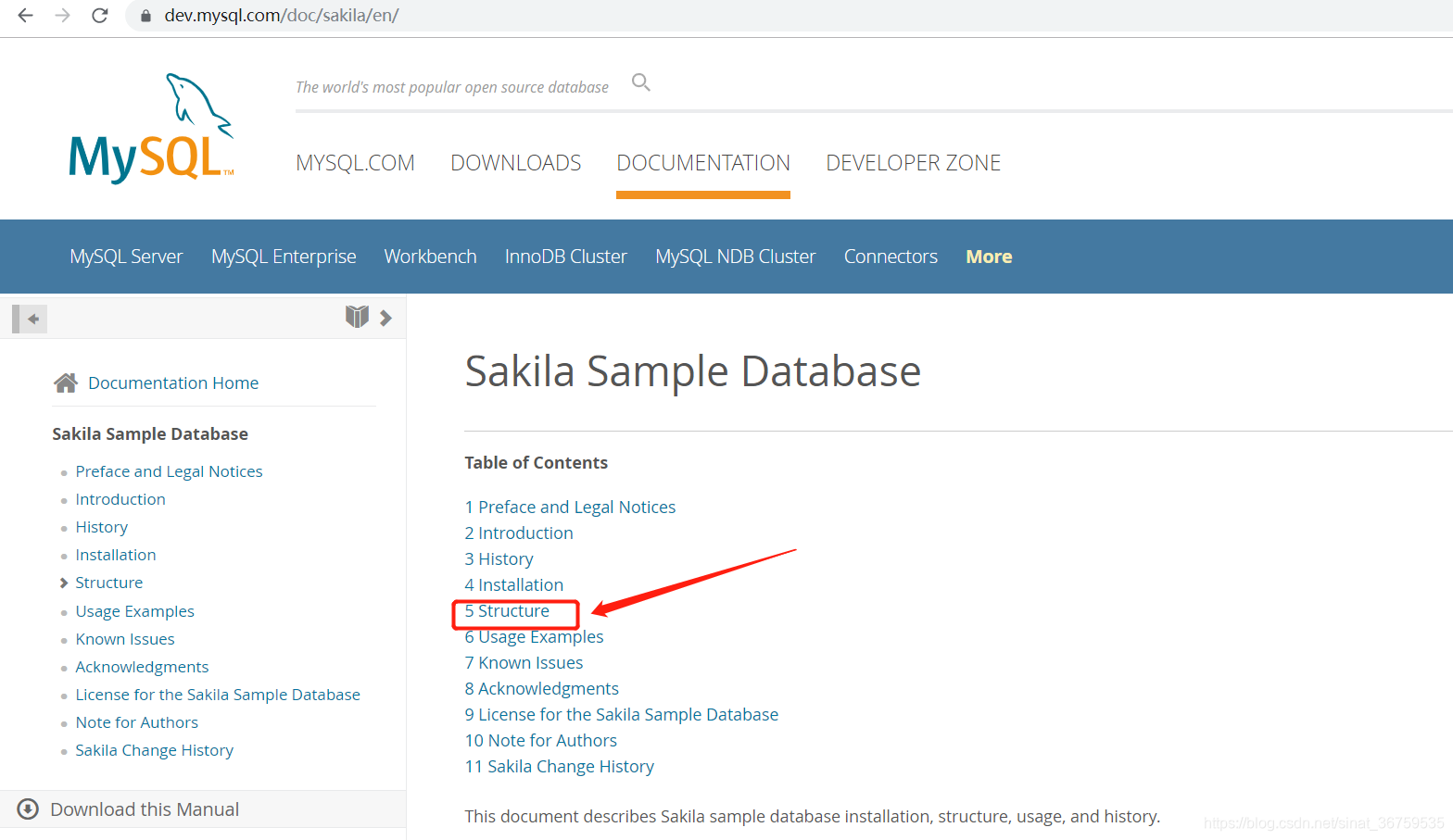Open sidebar Known Issues item

[125, 639]
